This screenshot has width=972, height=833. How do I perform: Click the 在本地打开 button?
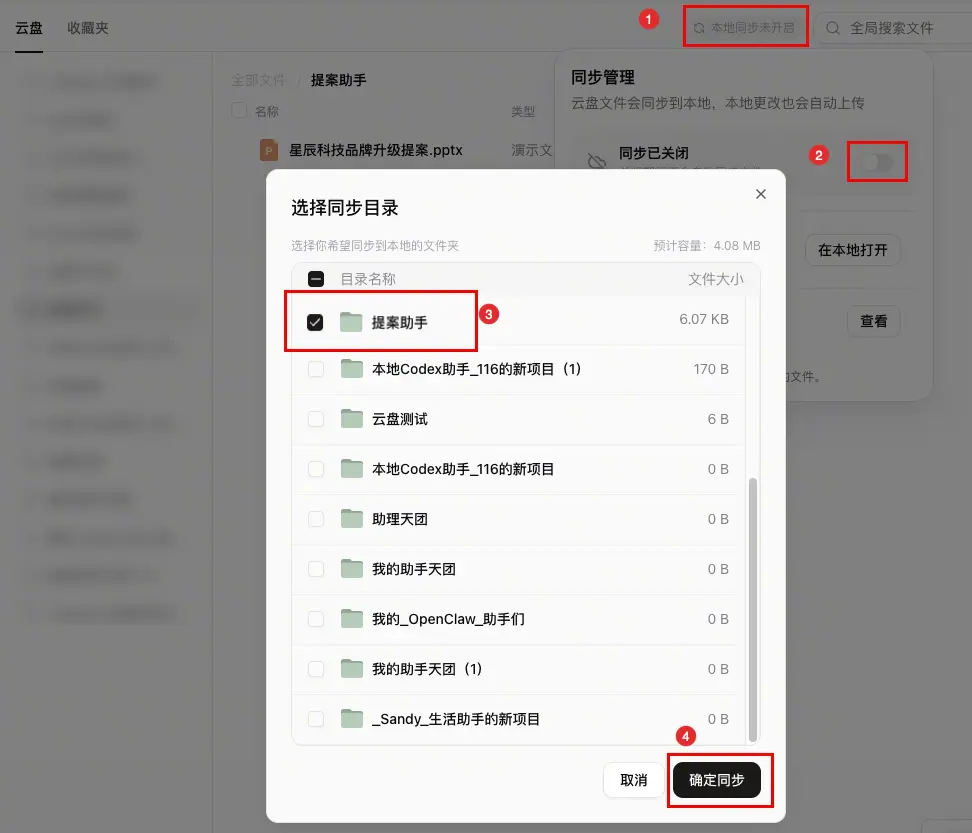click(x=852, y=250)
